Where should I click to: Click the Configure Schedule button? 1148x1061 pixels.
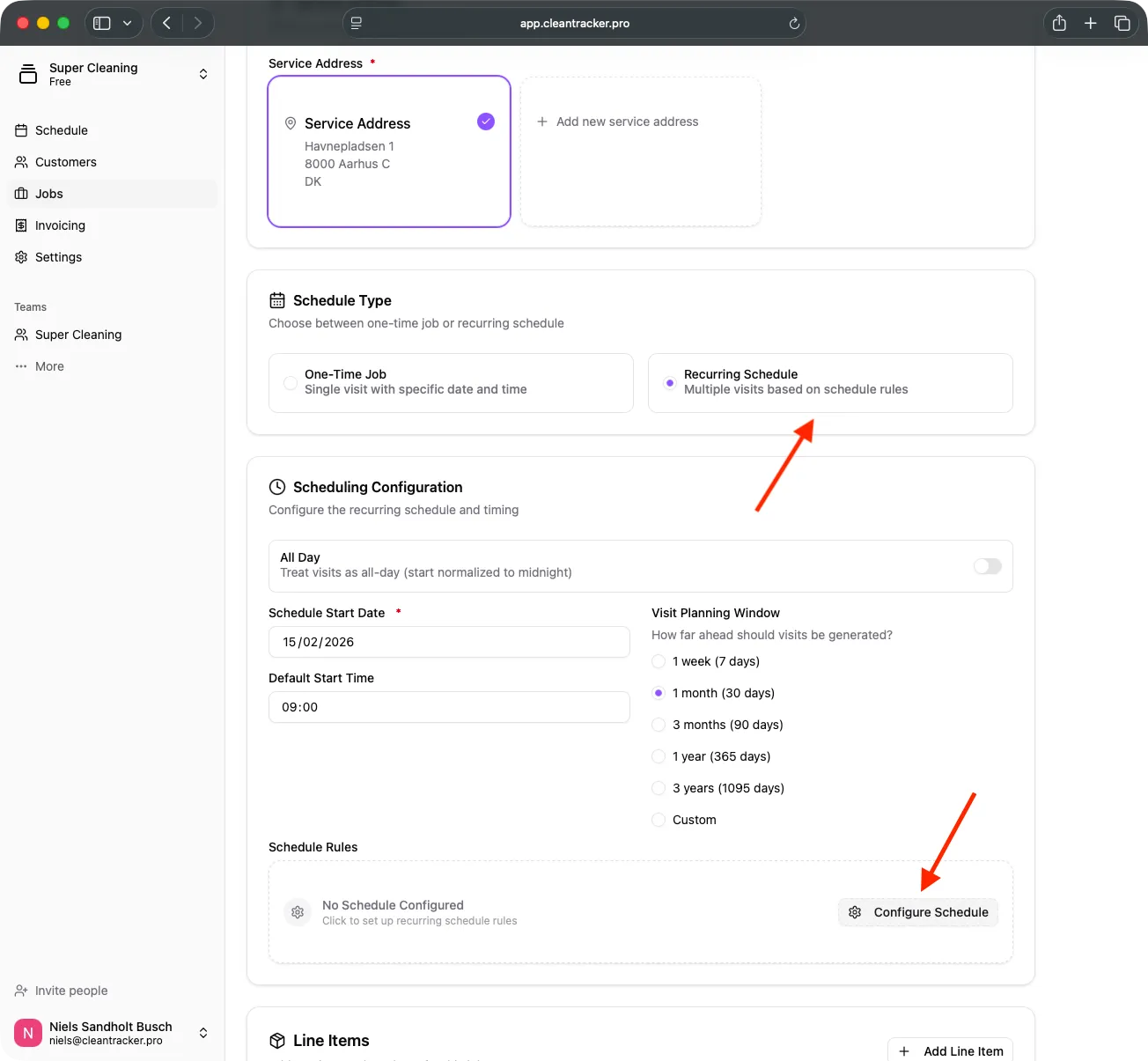[x=918, y=912]
